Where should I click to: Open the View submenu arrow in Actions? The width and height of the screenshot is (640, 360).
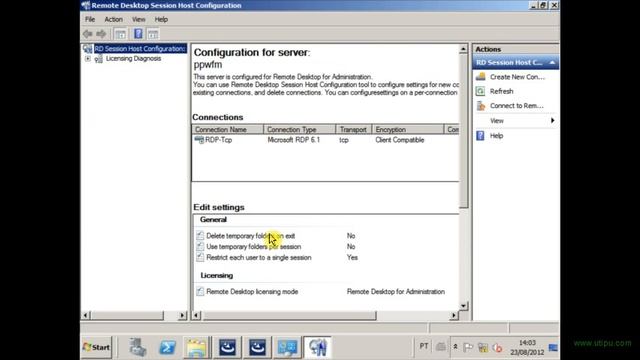(553, 120)
